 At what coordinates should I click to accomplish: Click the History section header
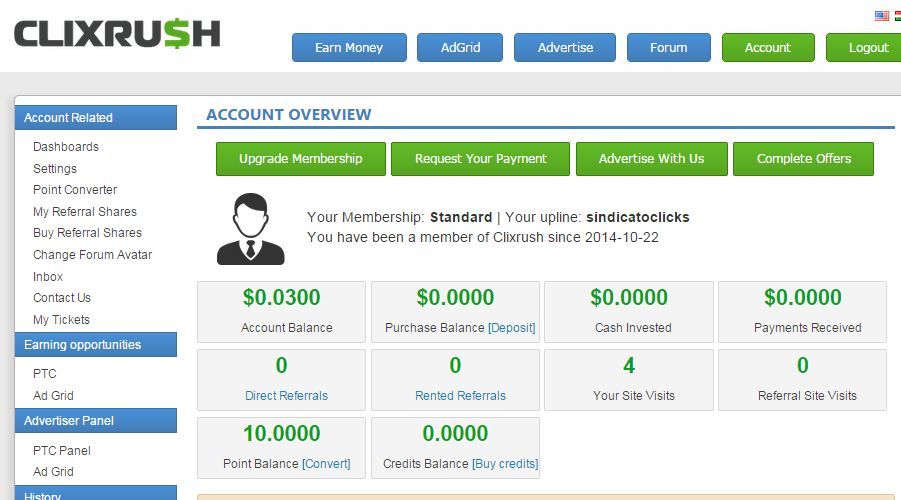point(95,493)
